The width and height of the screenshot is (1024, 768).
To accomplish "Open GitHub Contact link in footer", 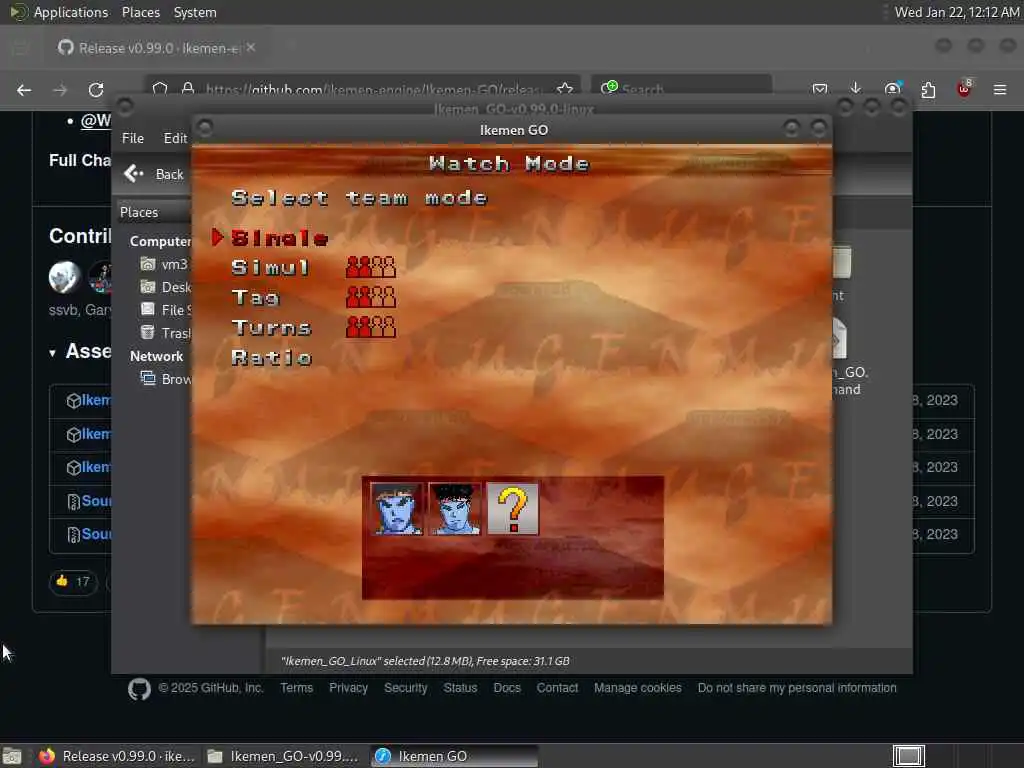I will (557, 688).
